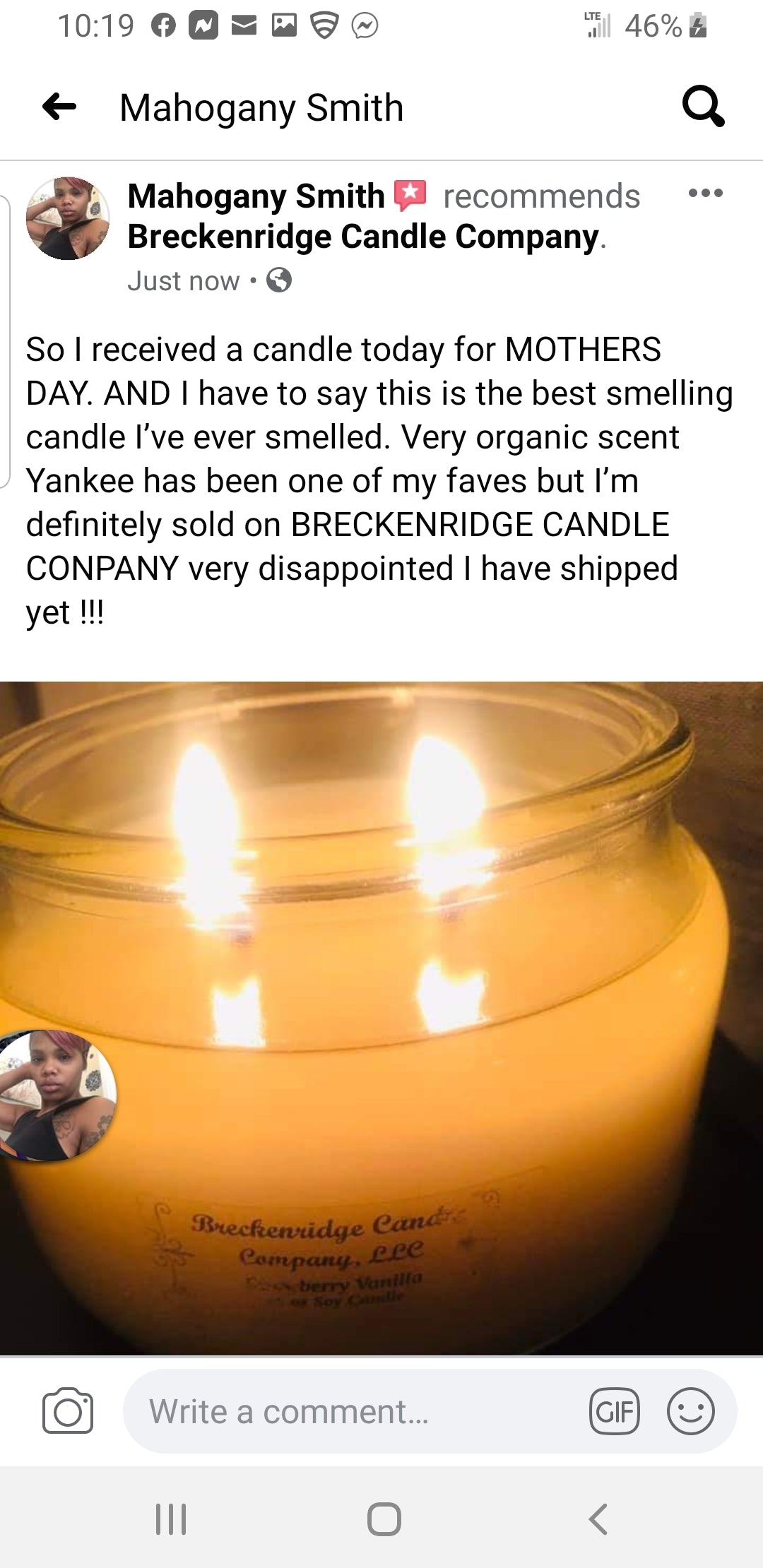Open Mahogany Smith's profile picture

(68, 218)
